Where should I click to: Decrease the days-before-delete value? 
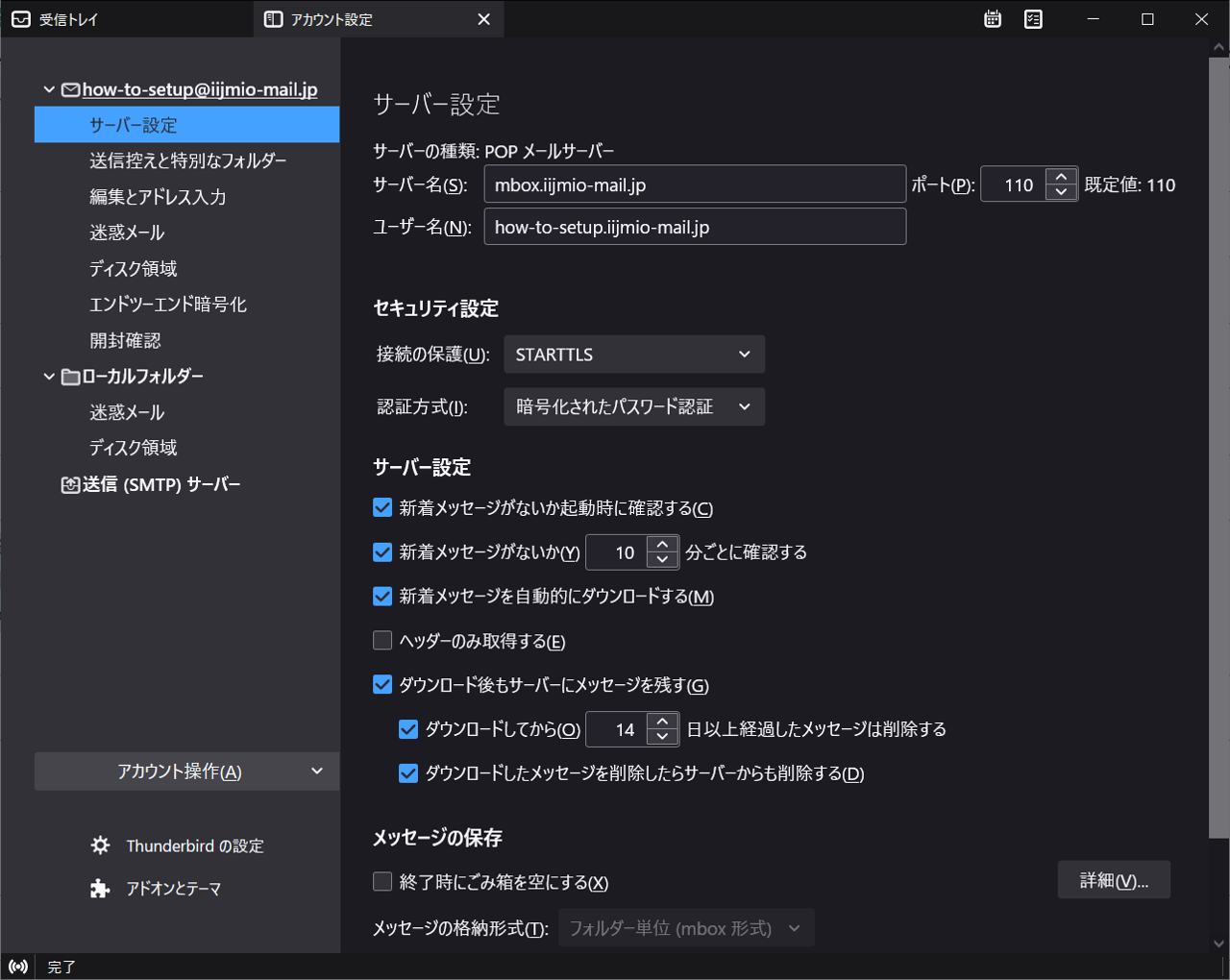(x=662, y=737)
